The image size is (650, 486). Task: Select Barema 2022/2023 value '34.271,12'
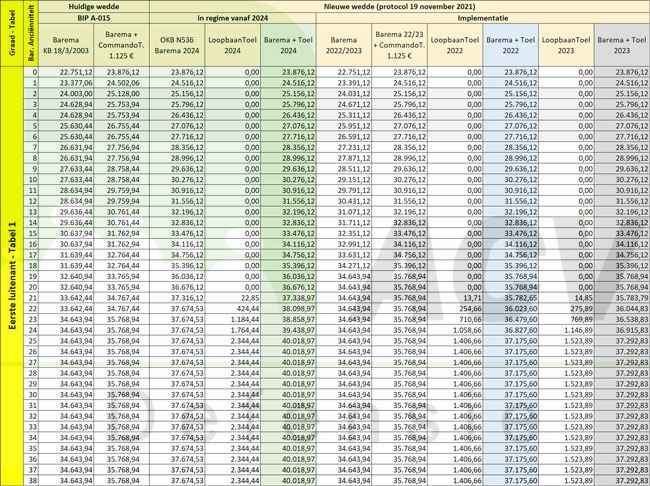354,266
